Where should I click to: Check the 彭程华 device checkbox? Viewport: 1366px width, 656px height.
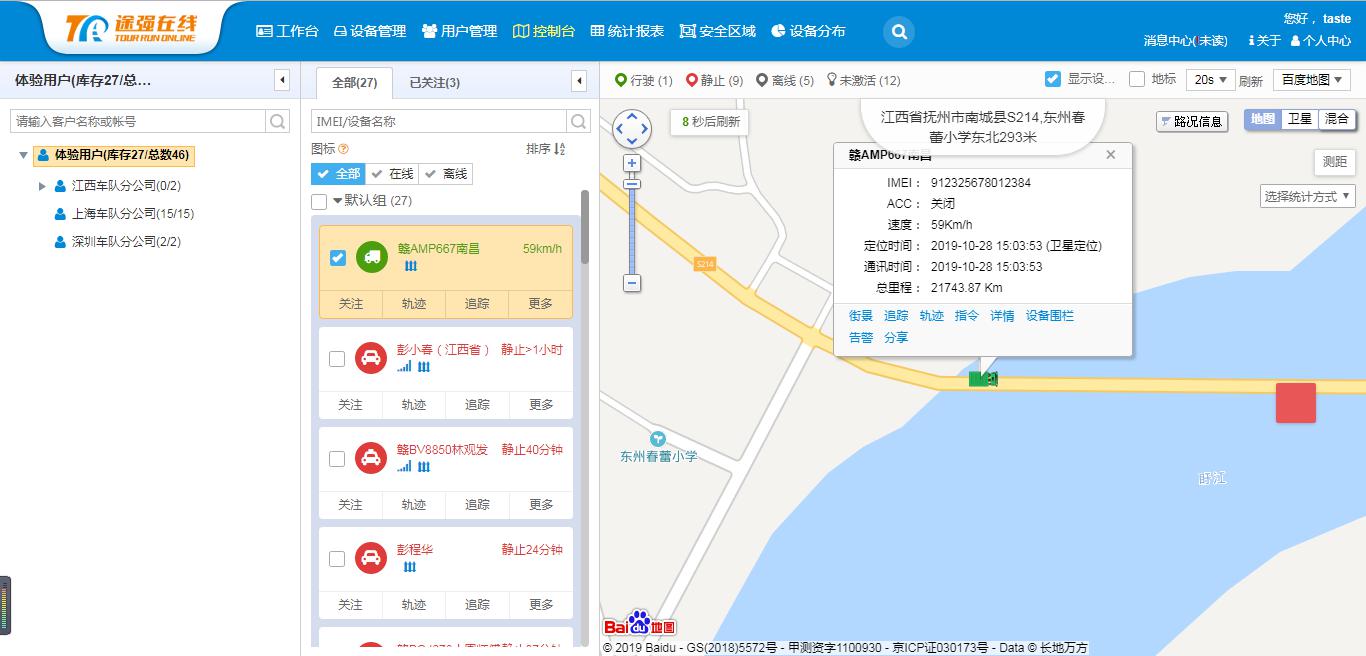pos(337,559)
